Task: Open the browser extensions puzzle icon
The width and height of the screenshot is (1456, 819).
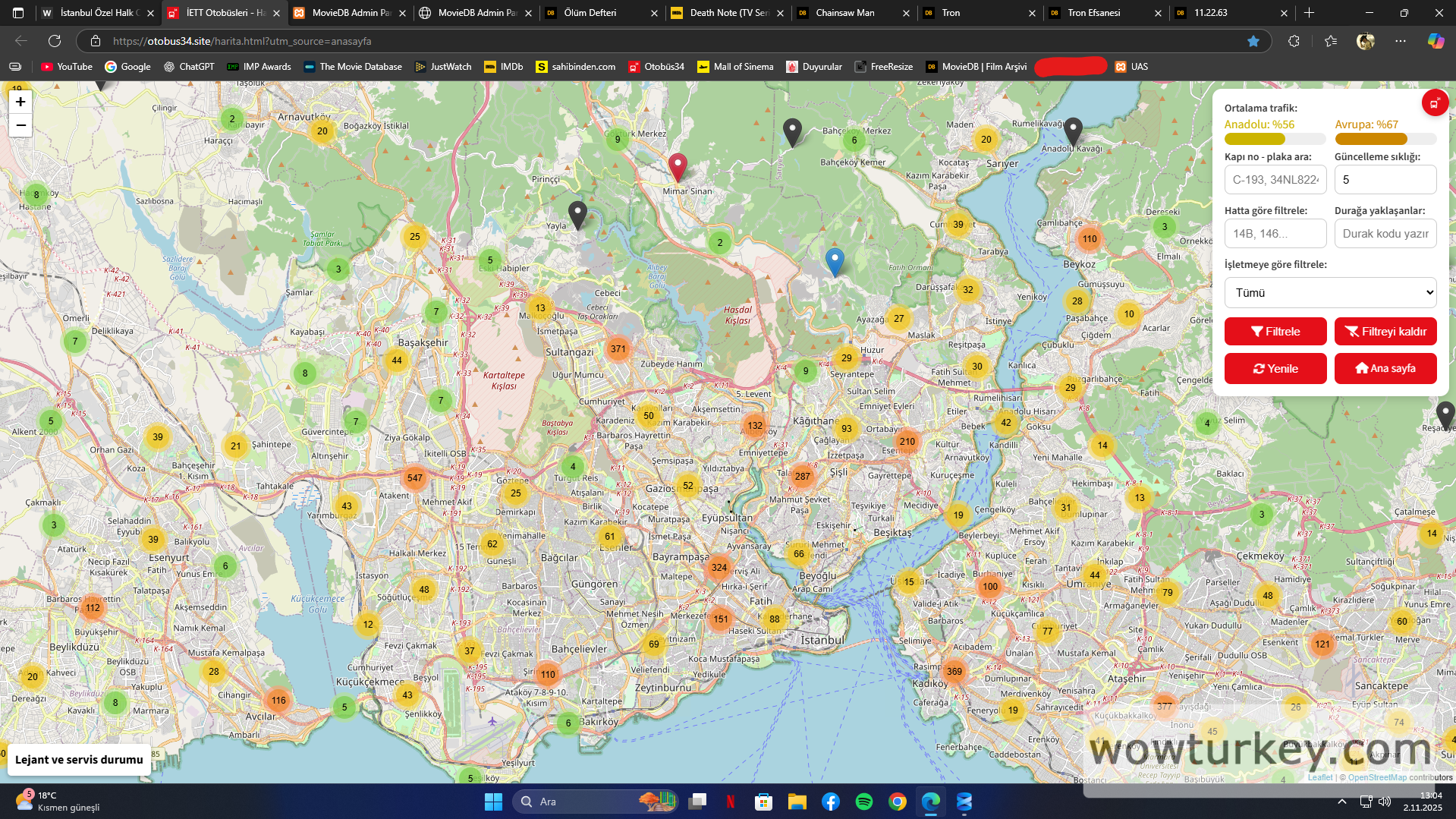Action: (1294, 41)
